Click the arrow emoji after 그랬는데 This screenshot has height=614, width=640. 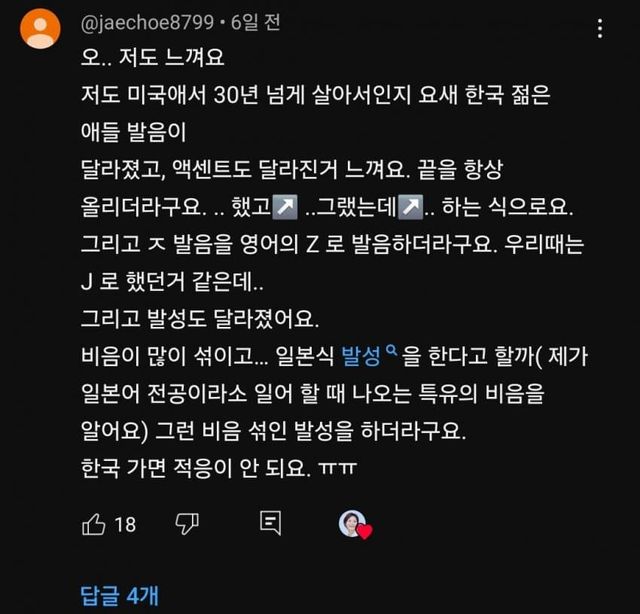click(x=410, y=207)
